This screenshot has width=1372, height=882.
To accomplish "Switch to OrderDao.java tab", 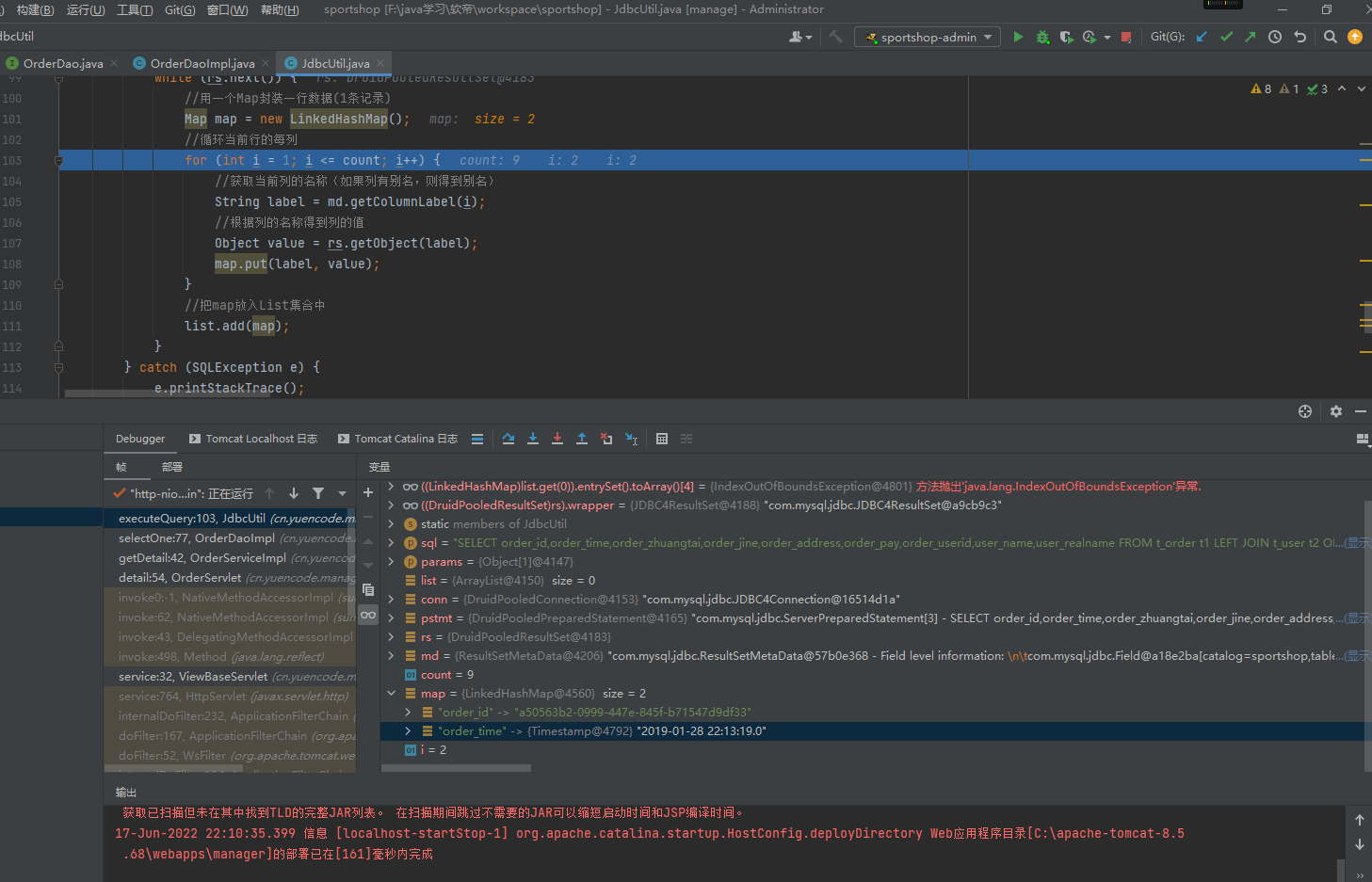I will (62, 63).
